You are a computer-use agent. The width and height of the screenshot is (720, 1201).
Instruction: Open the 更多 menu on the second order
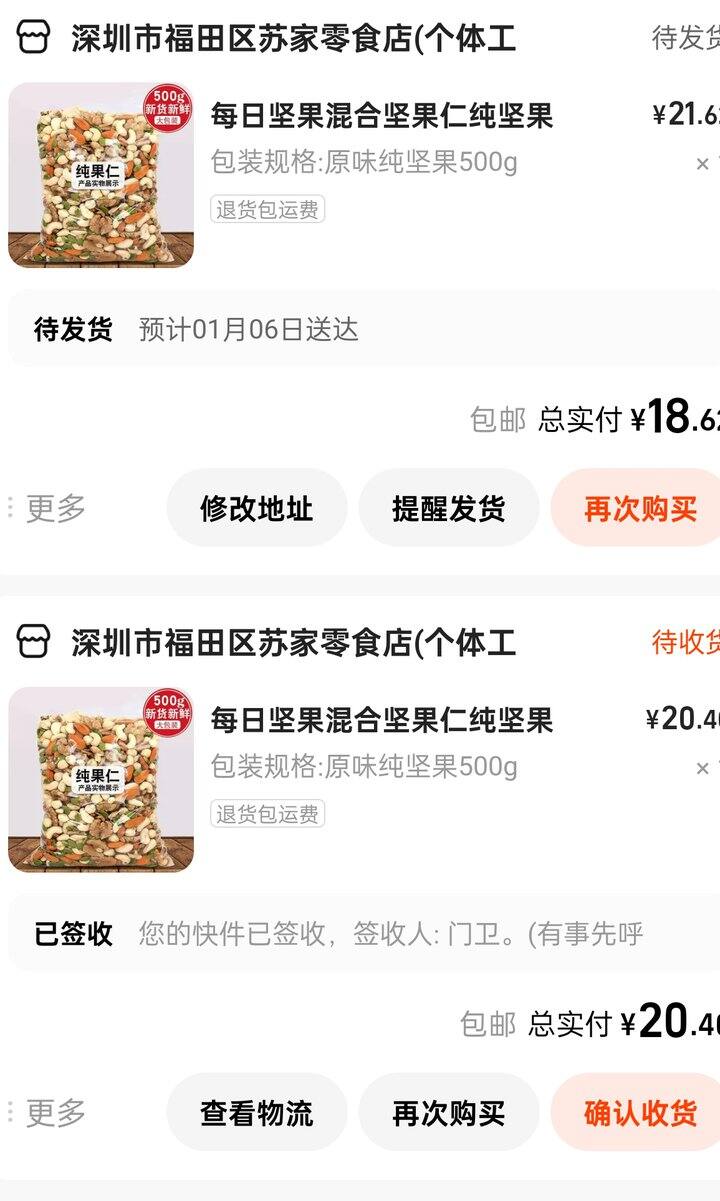46,1112
